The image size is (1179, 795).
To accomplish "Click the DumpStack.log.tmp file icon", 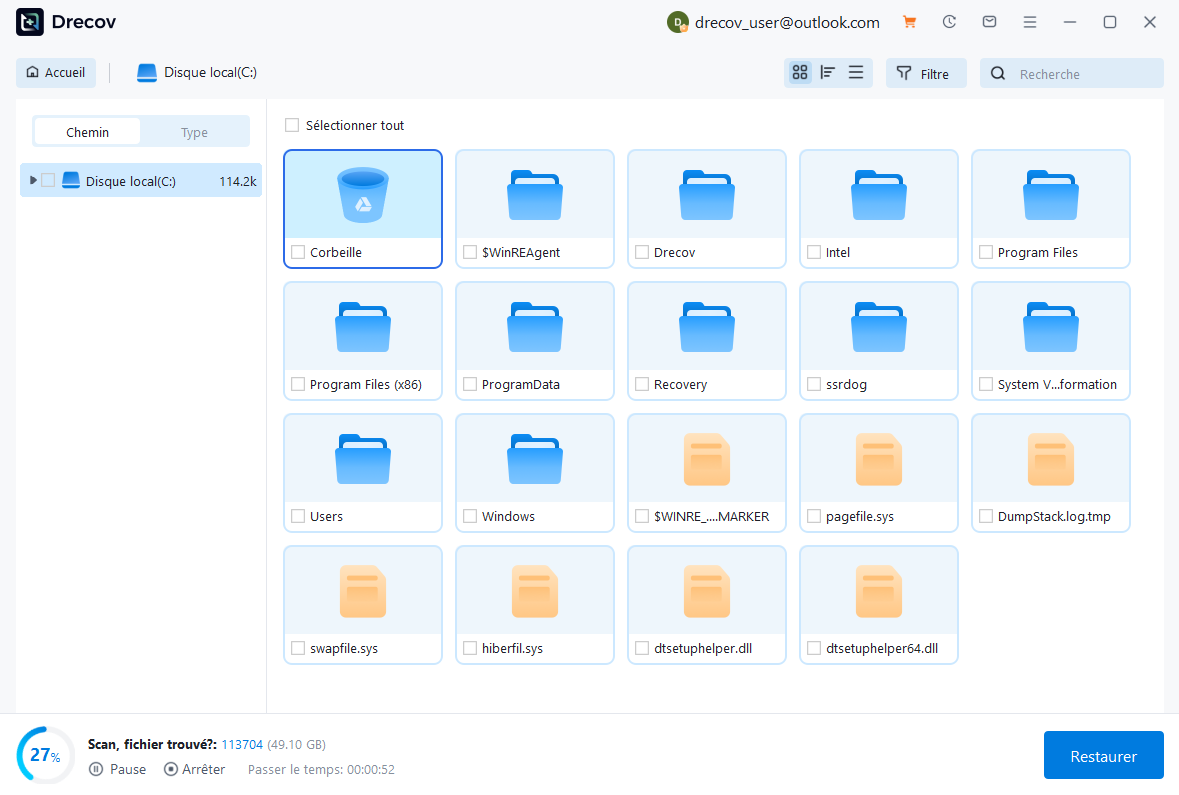I will point(1050,460).
